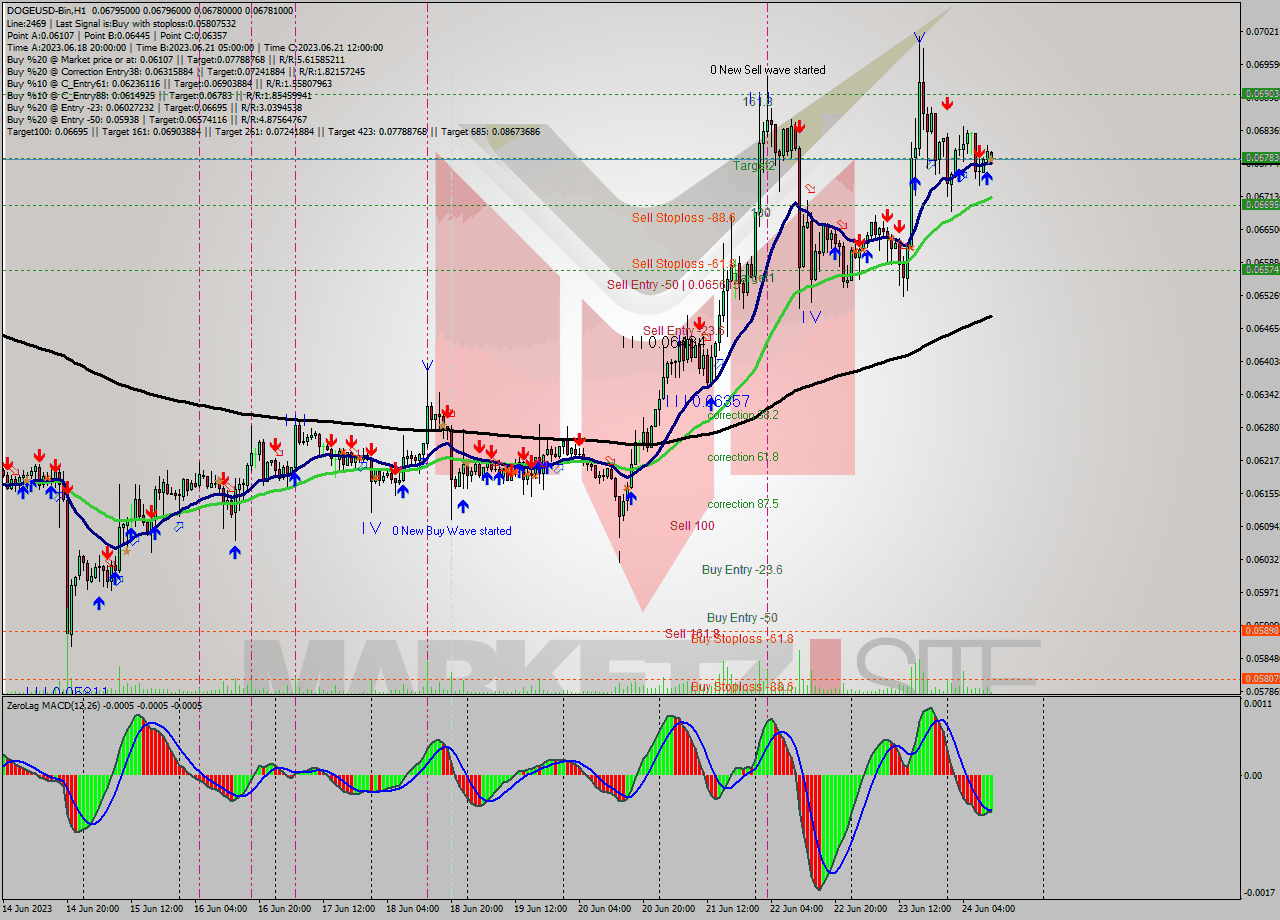Viewport: 1280px width, 920px height.
Task: Click the 0.07021 price axis value
Action: click(x=1261, y=32)
